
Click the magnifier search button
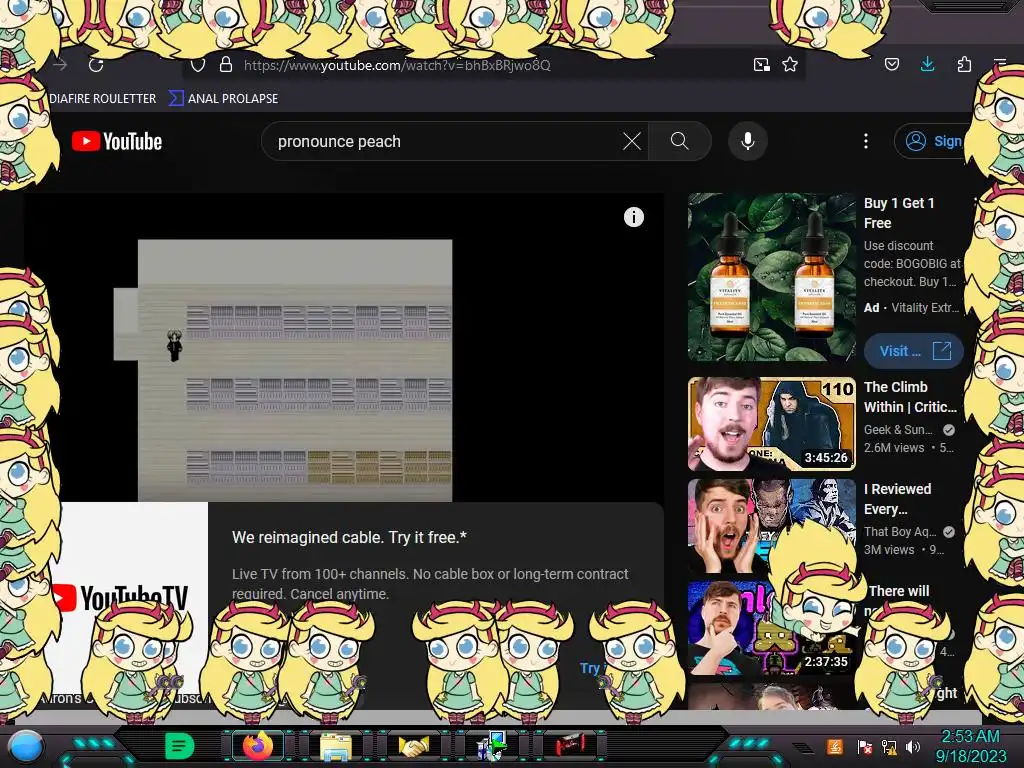click(x=679, y=141)
